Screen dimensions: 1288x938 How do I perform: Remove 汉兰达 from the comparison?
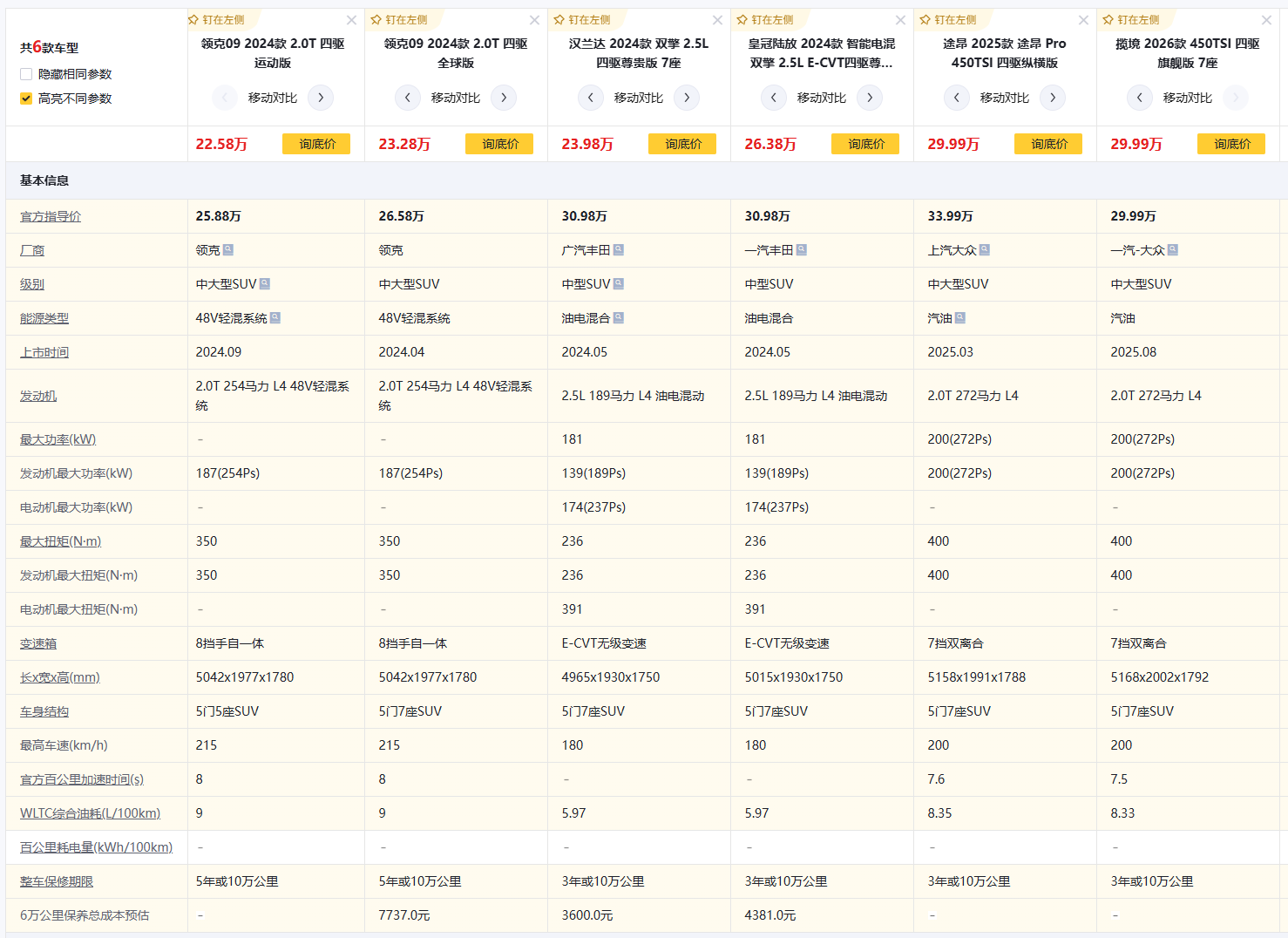pos(717,20)
